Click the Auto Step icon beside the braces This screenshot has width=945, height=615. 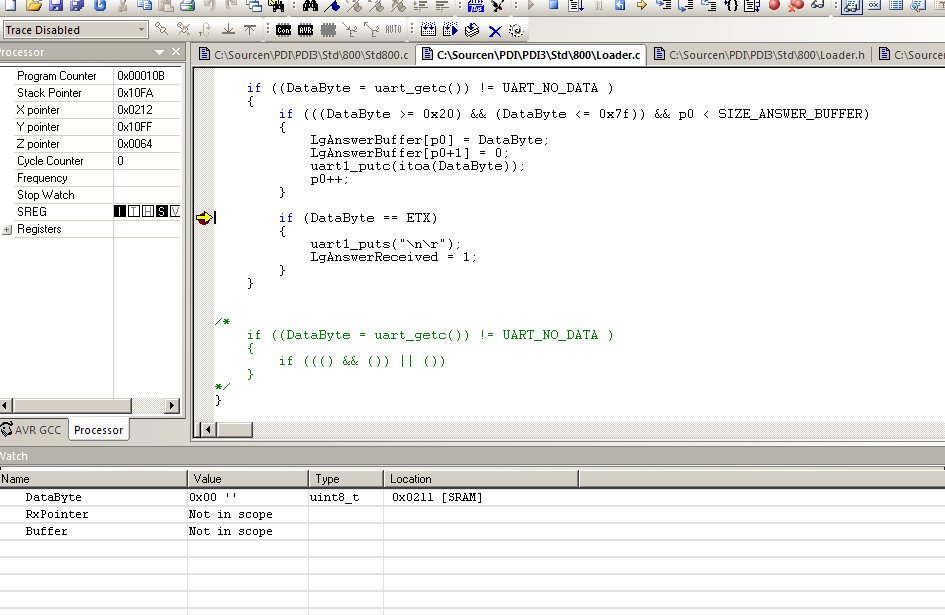pos(752,5)
